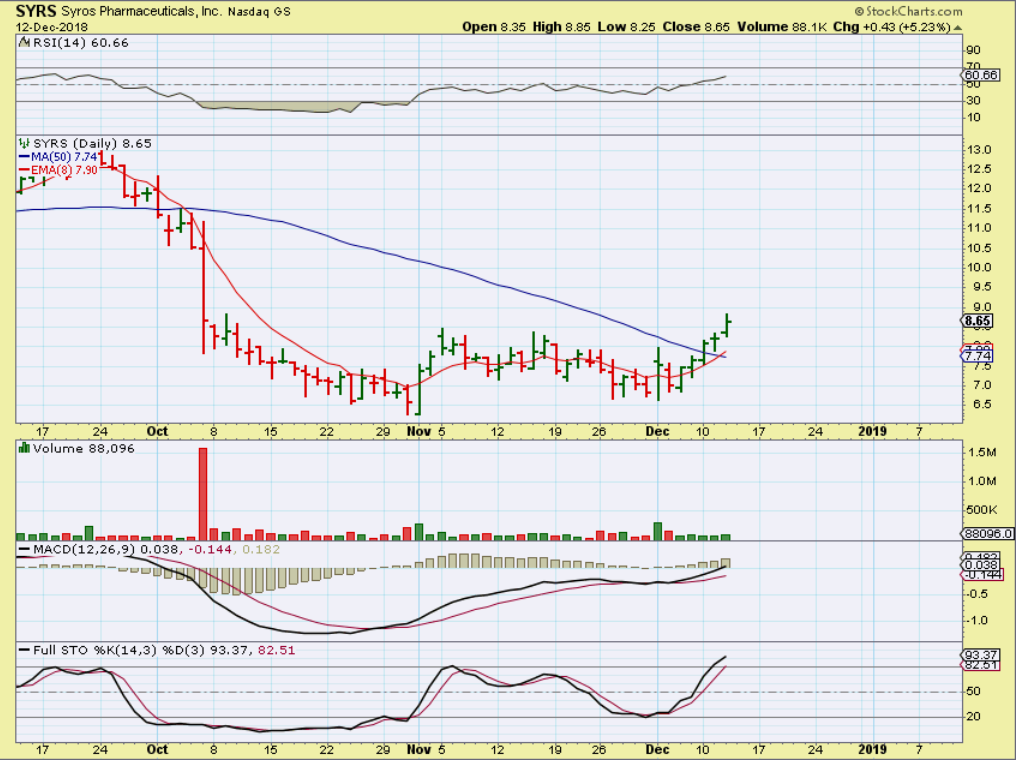Click the 60.66 RSI value tag on axis
The width and height of the screenshot is (1017, 762).
point(981,75)
